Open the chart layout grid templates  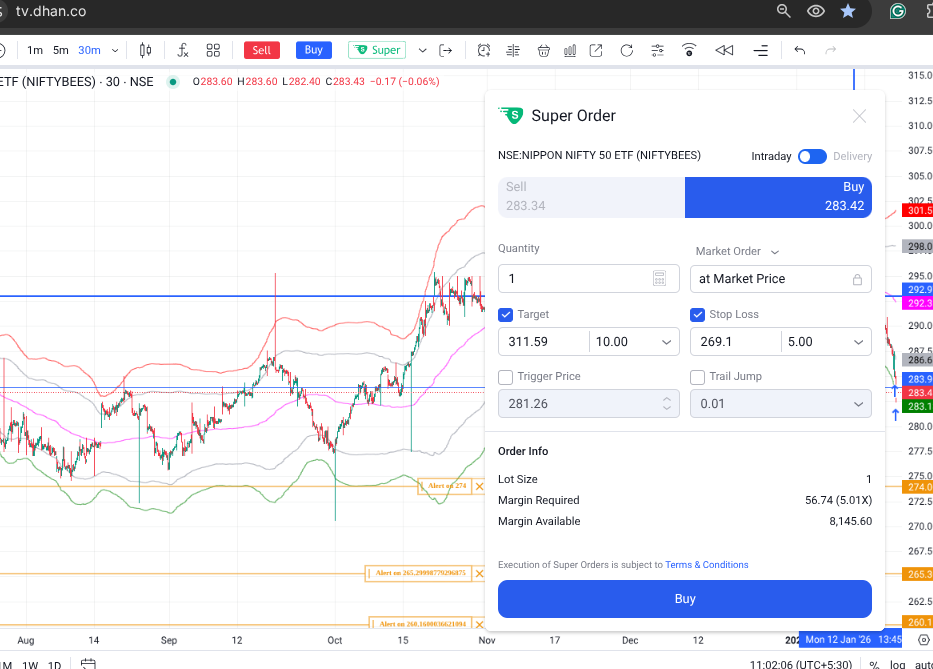213,50
